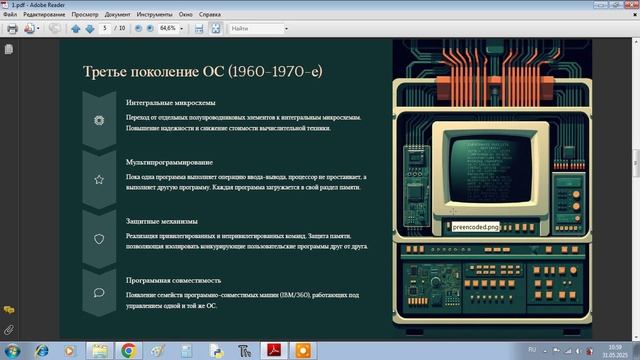Click the speech bubble icon beside Программная совместимость
Viewport: 640px width, 360px height.
[99, 293]
